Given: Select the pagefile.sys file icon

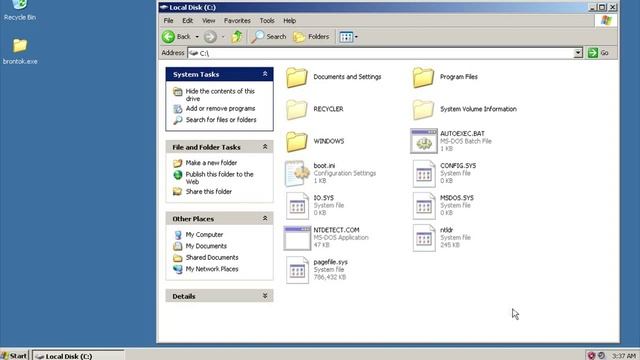Looking at the screenshot, I should tap(297, 270).
